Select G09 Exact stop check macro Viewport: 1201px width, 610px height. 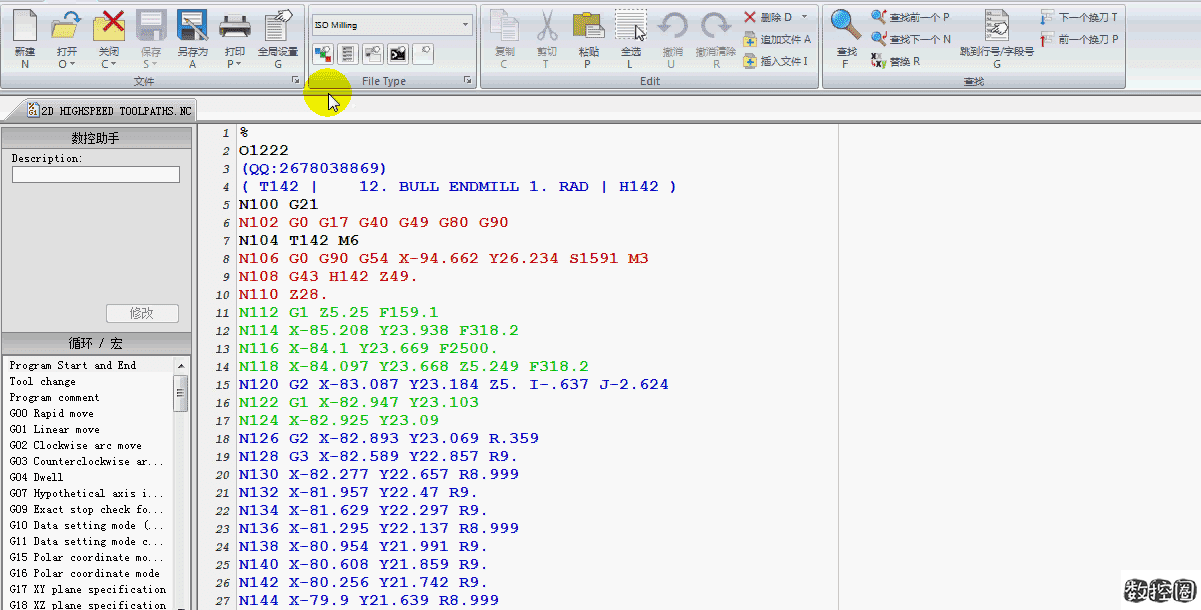pyautogui.click(x=86, y=509)
